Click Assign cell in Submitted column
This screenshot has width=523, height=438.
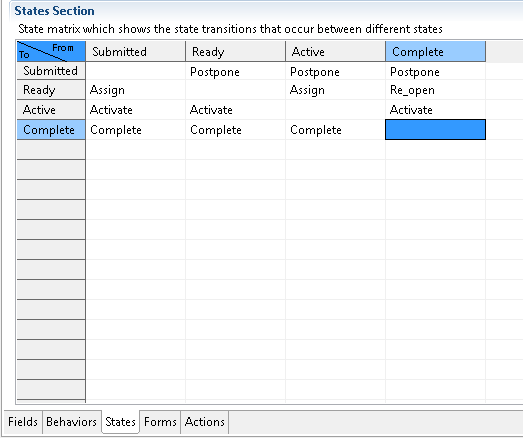point(135,90)
